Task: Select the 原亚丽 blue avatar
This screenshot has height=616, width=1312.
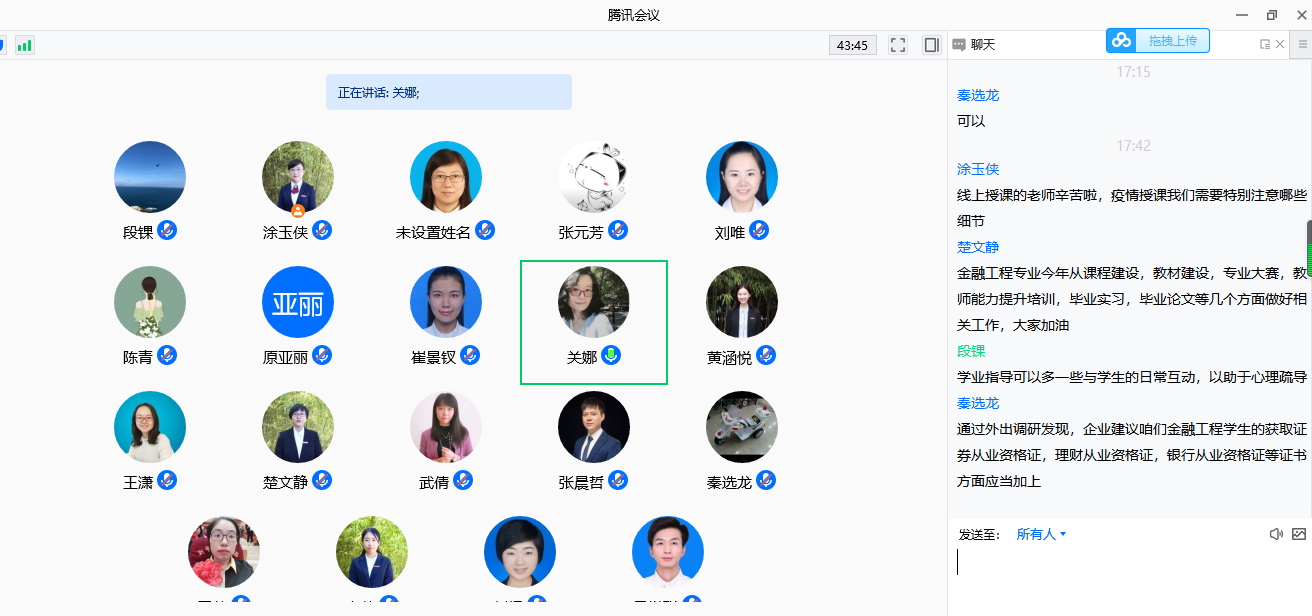Action: (298, 302)
